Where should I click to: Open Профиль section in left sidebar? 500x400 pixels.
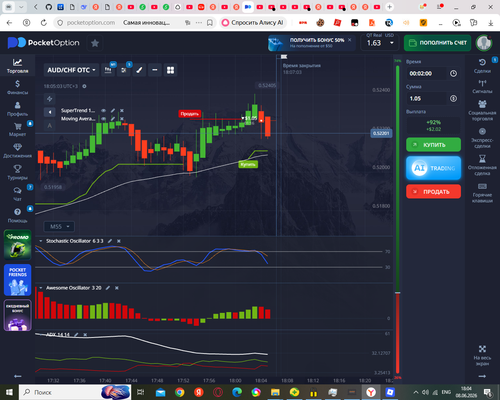coord(17,109)
